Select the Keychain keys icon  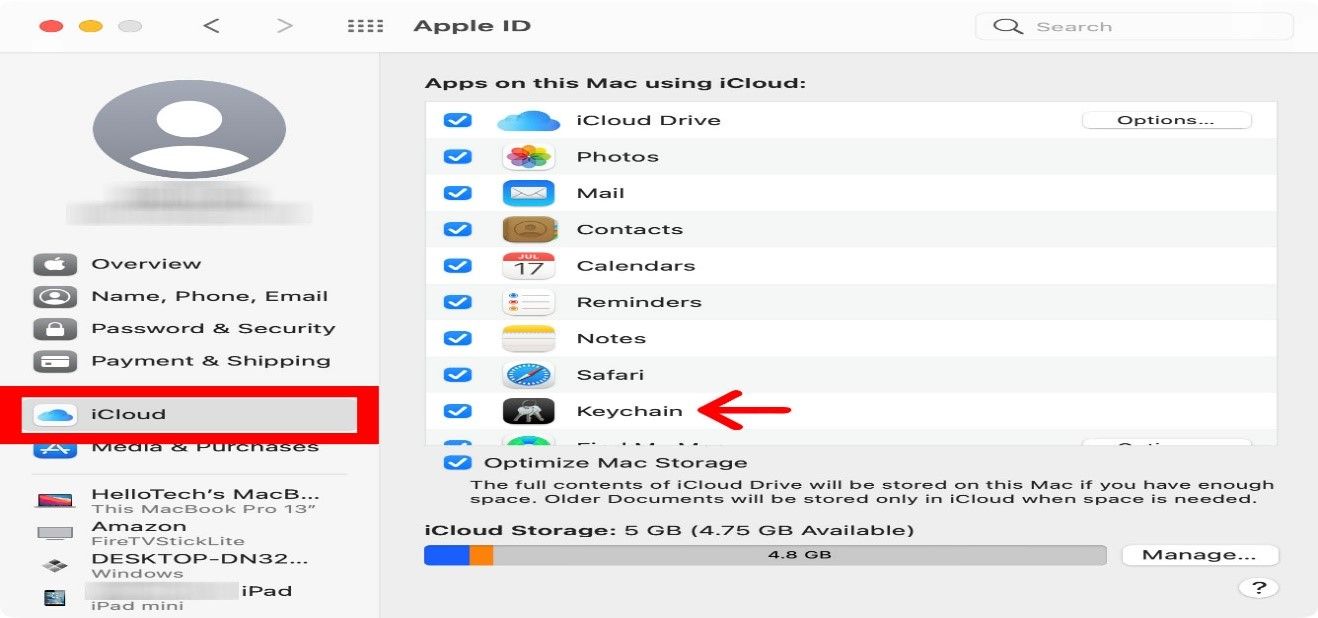pyautogui.click(x=528, y=410)
